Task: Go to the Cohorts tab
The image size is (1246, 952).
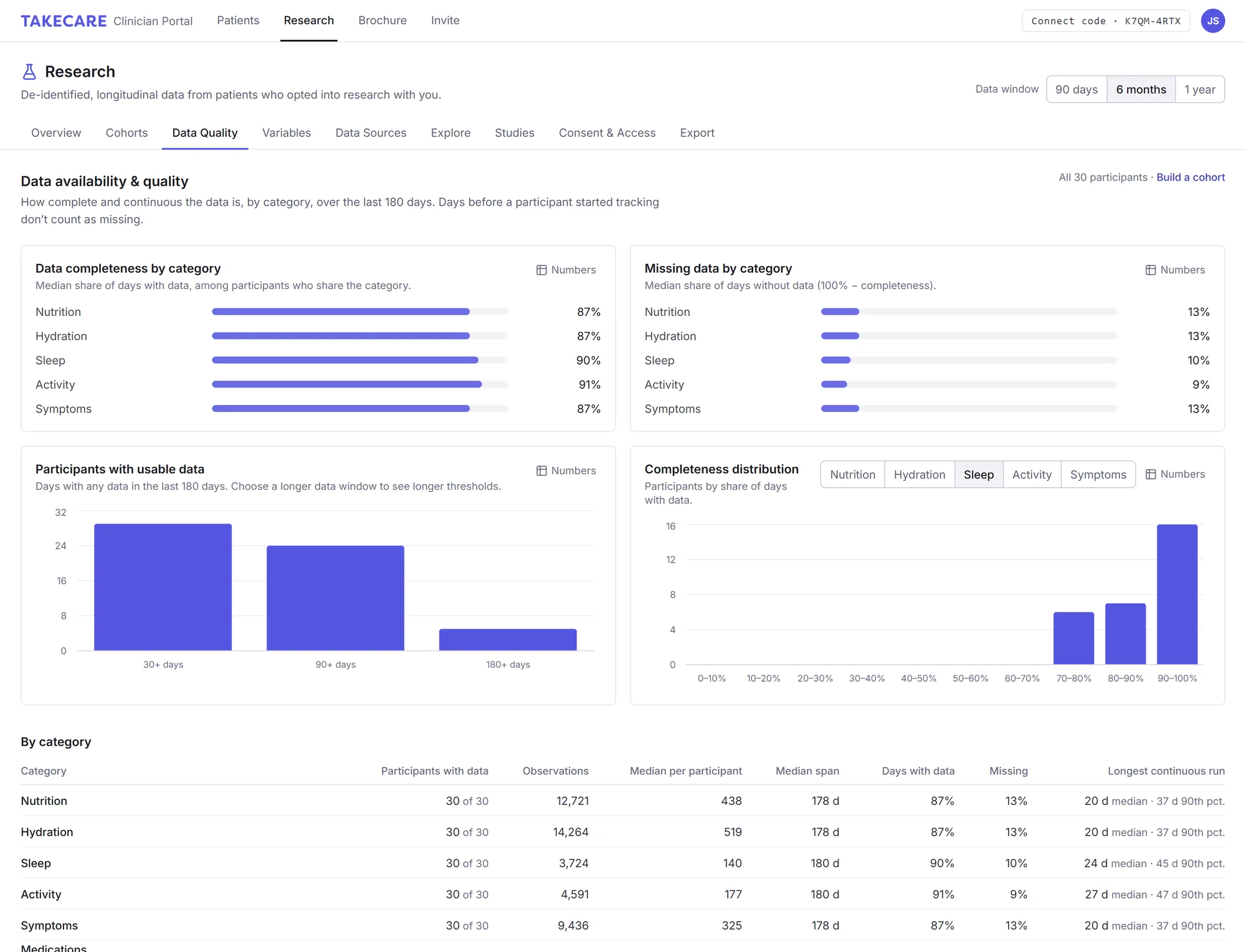Action: [126, 133]
